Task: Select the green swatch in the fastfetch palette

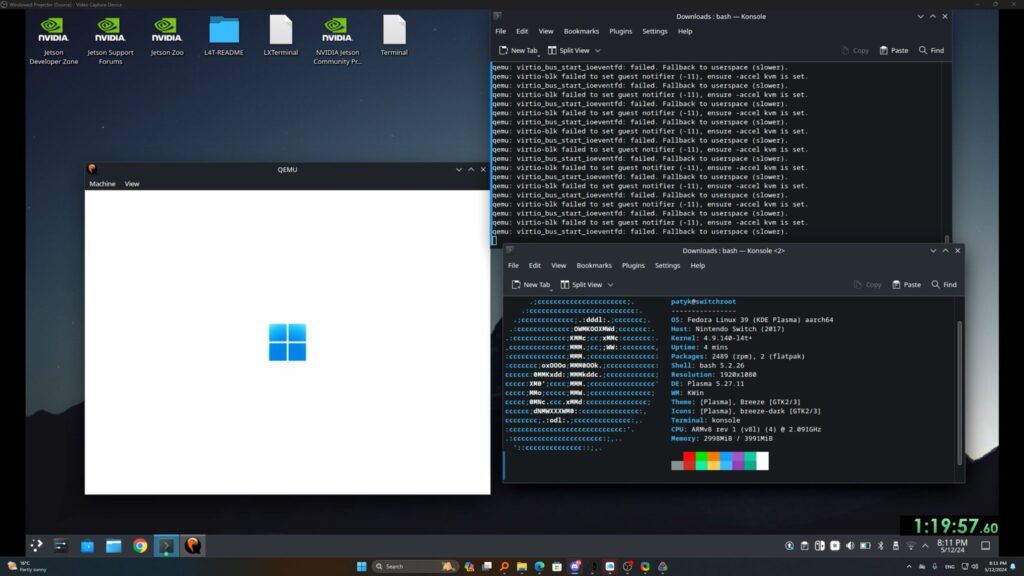Action: click(x=701, y=458)
